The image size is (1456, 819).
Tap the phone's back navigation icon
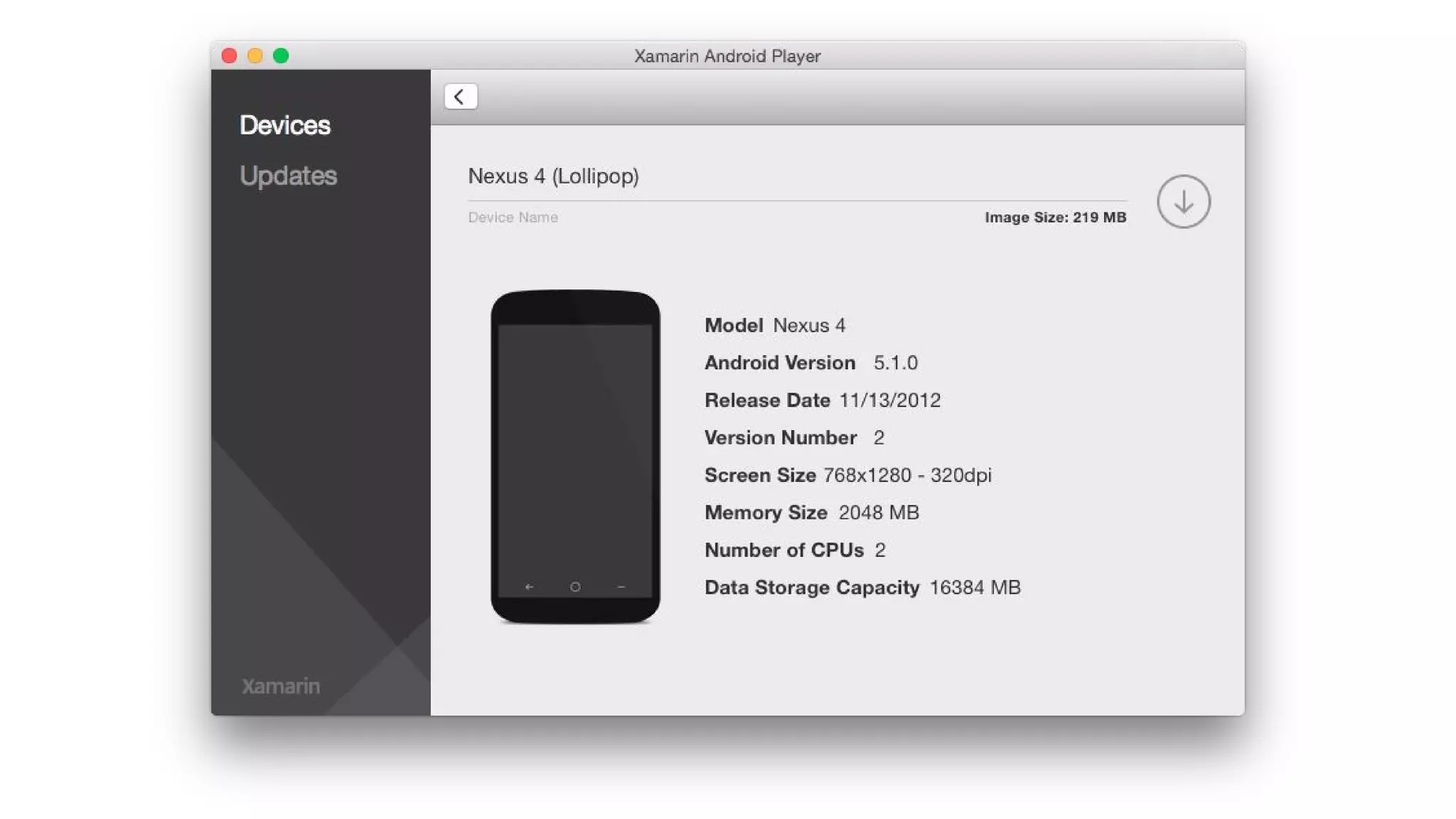[x=529, y=587]
